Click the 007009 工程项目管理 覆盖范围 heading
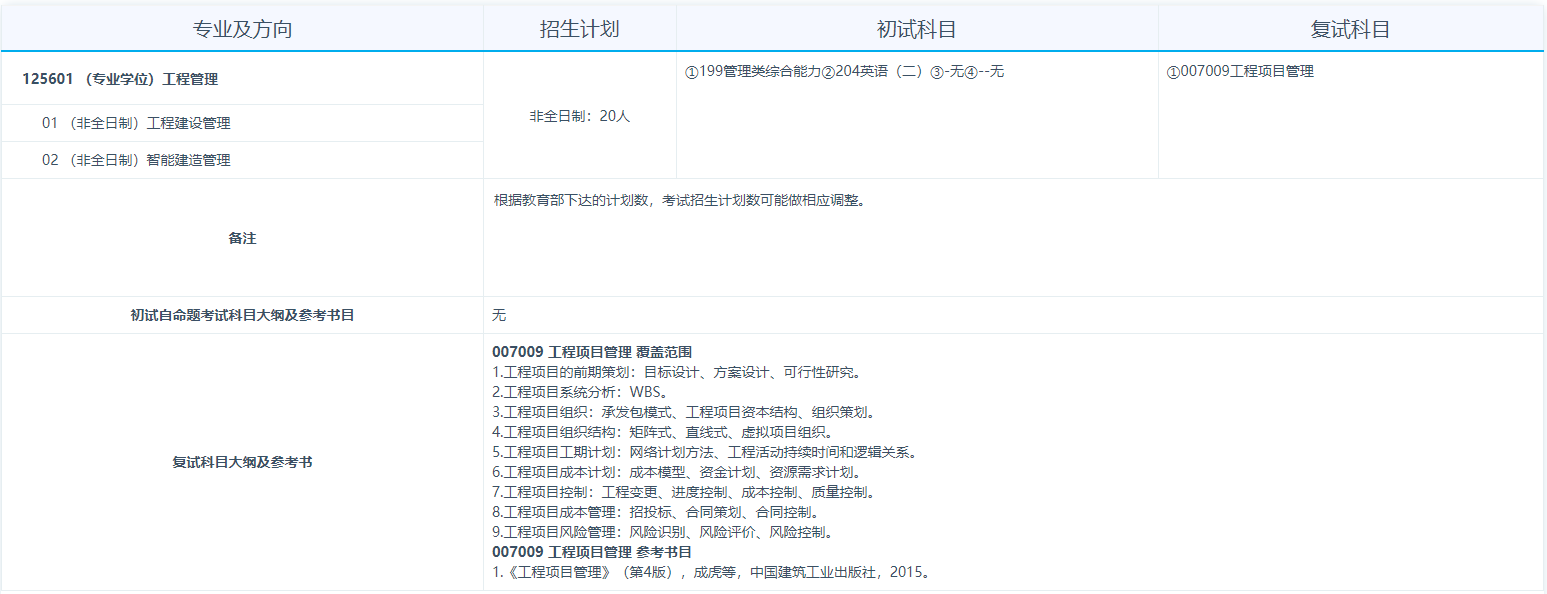1547x594 pixels. (x=592, y=352)
